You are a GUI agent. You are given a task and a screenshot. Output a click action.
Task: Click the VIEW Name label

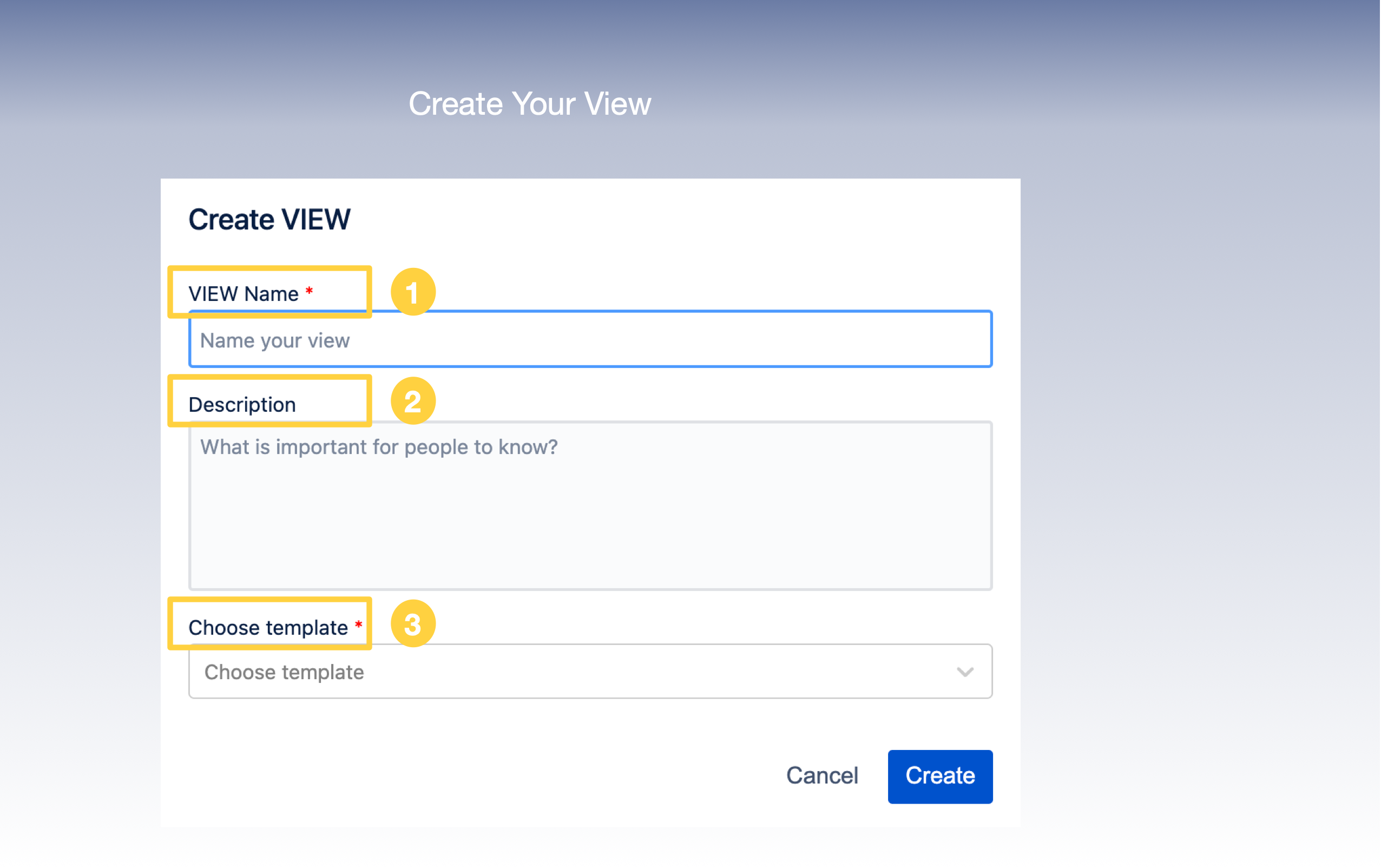(243, 294)
